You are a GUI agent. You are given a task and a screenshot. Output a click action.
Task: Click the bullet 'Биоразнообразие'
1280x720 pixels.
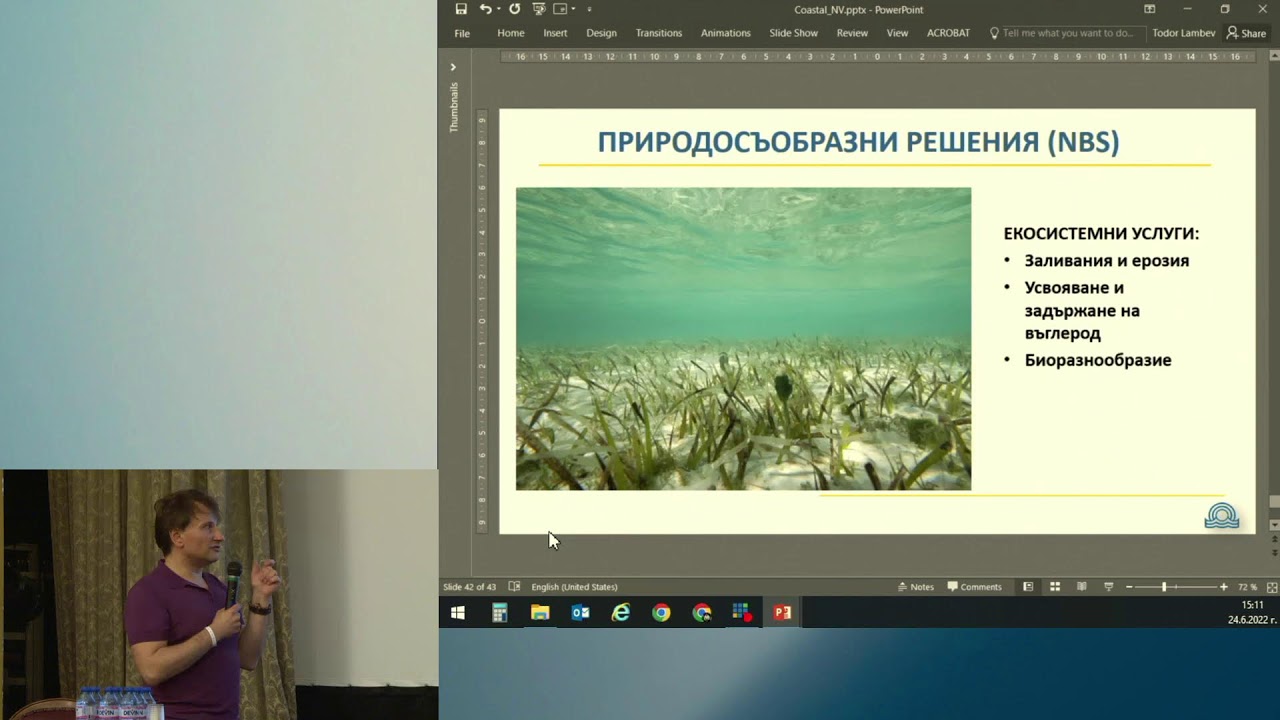click(x=1098, y=360)
